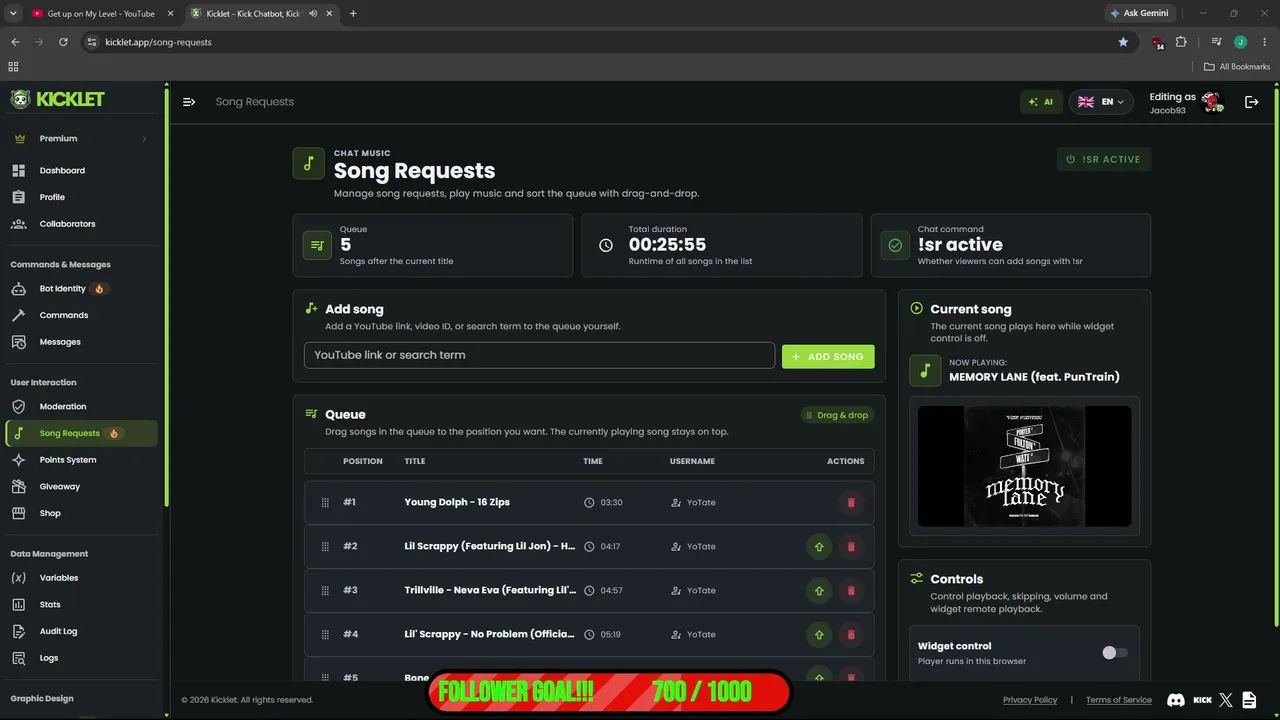Delete Lil' Scrappy - No Problem song

point(851,635)
